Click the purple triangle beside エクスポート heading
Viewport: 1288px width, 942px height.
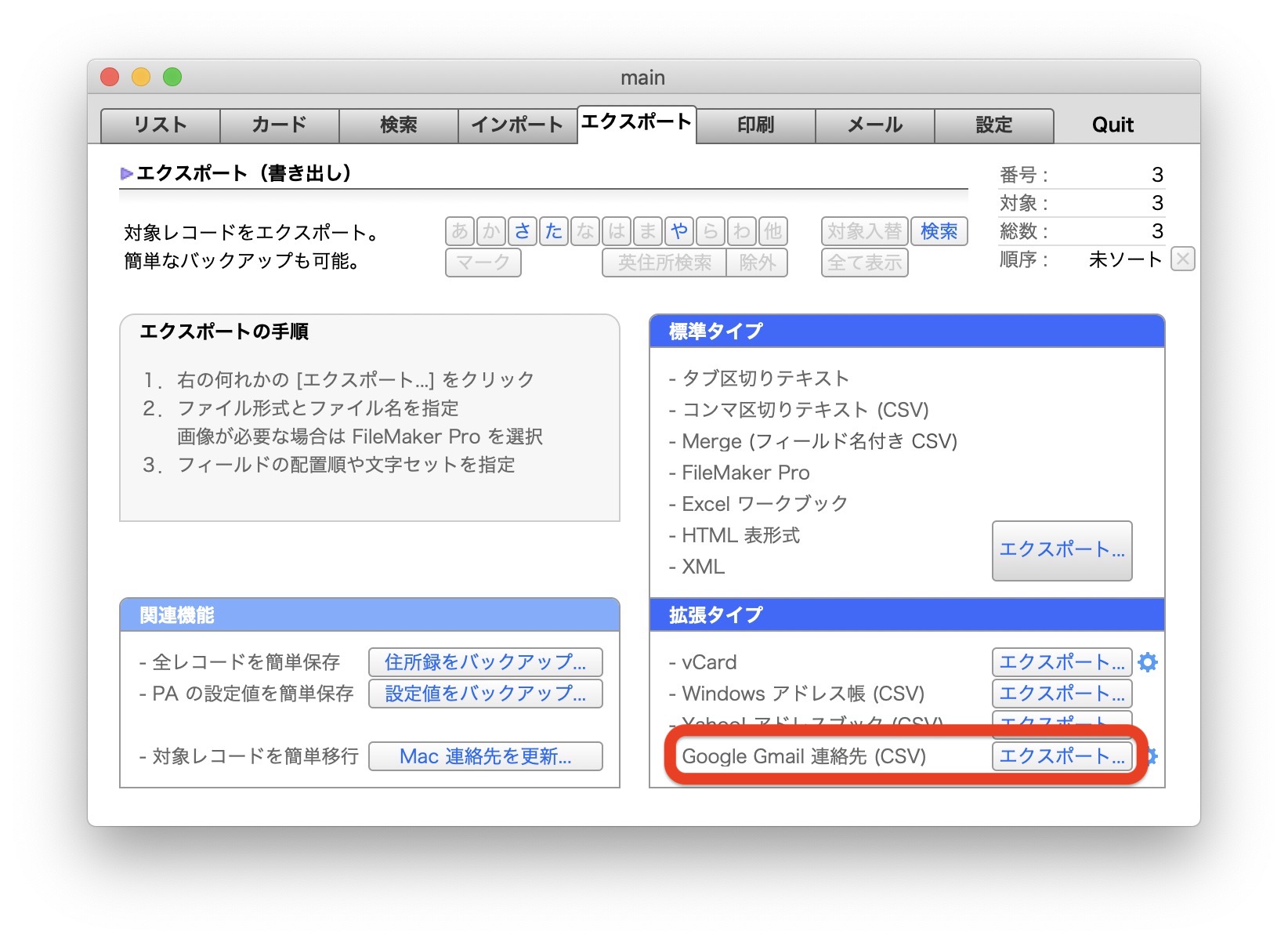pos(126,174)
